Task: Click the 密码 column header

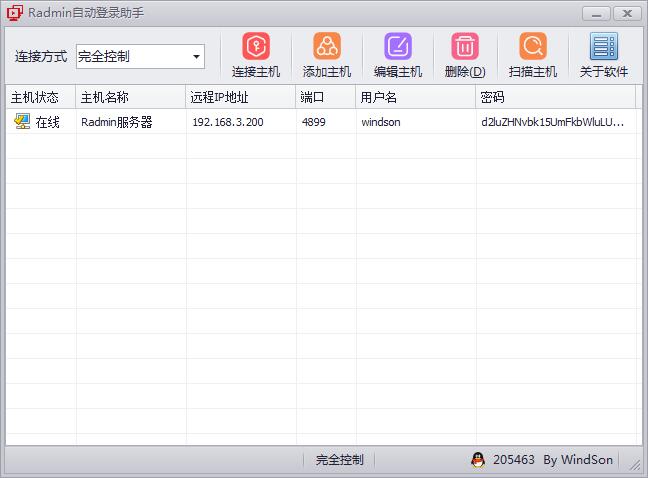Action: coord(556,97)
